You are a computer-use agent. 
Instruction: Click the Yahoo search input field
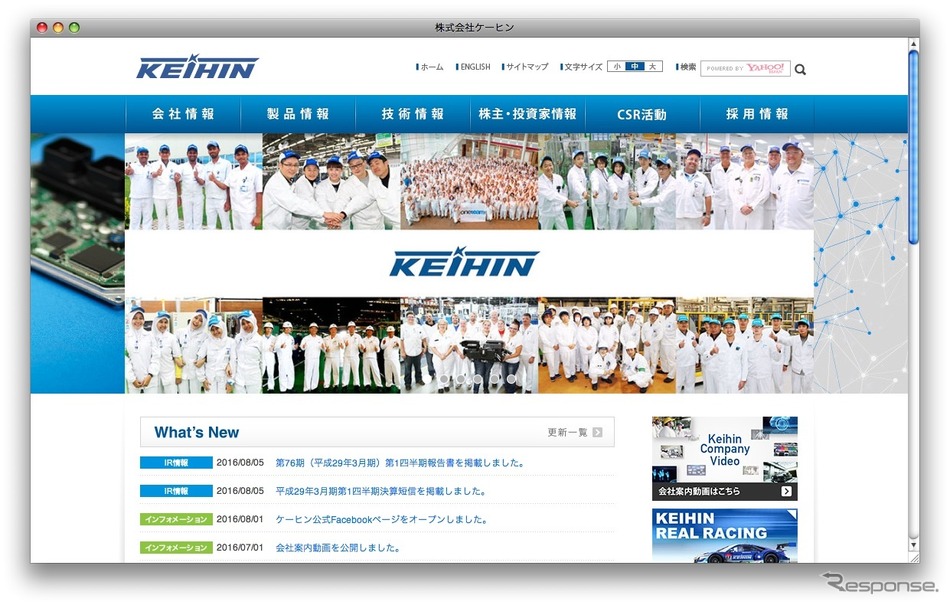coord(745,68)
